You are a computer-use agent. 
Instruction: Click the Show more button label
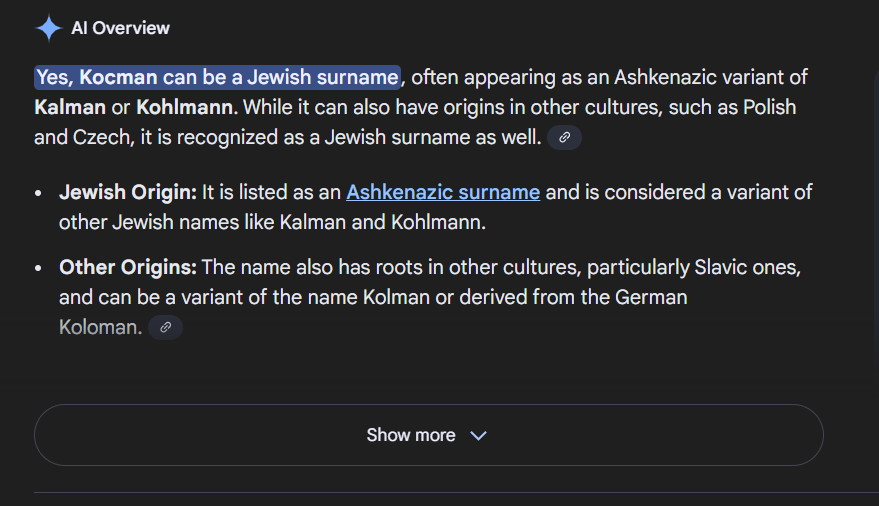coord(410,435)
